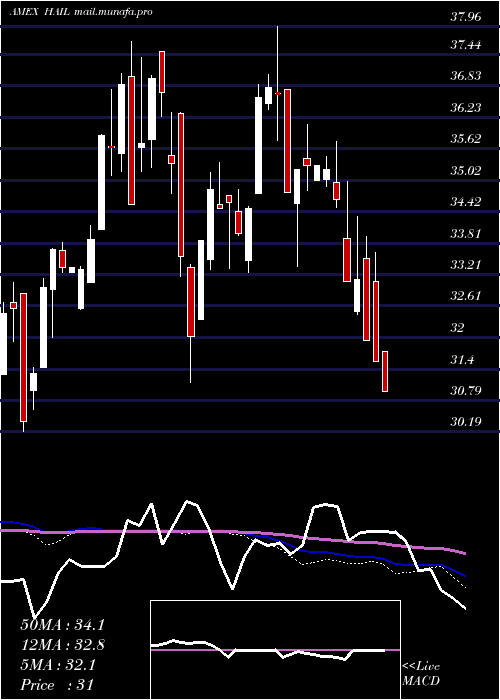The image size is (500, 700).
Task: Click the last red candlestick near 31
Action: (385, 371)
